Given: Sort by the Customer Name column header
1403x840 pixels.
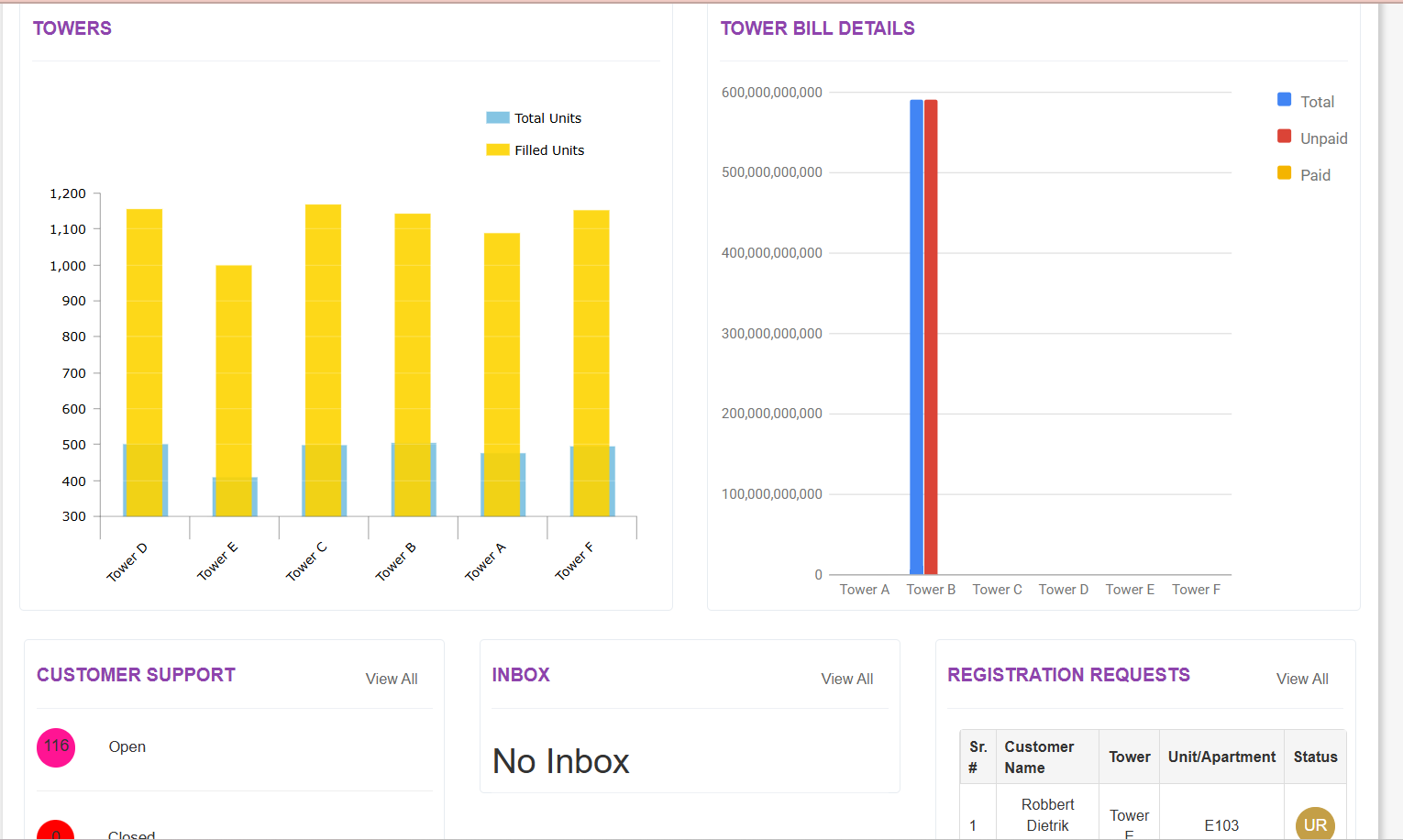Looking at the screenshot, I should coord(1039,757).
